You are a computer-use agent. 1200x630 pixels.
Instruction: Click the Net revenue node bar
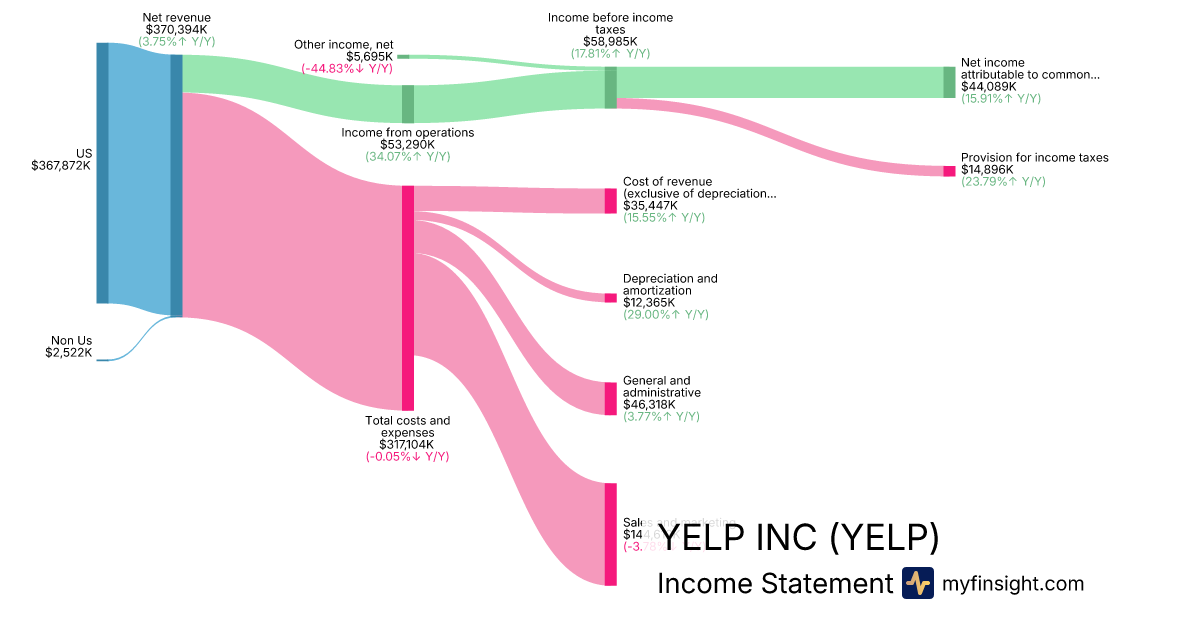click(176, 185)
